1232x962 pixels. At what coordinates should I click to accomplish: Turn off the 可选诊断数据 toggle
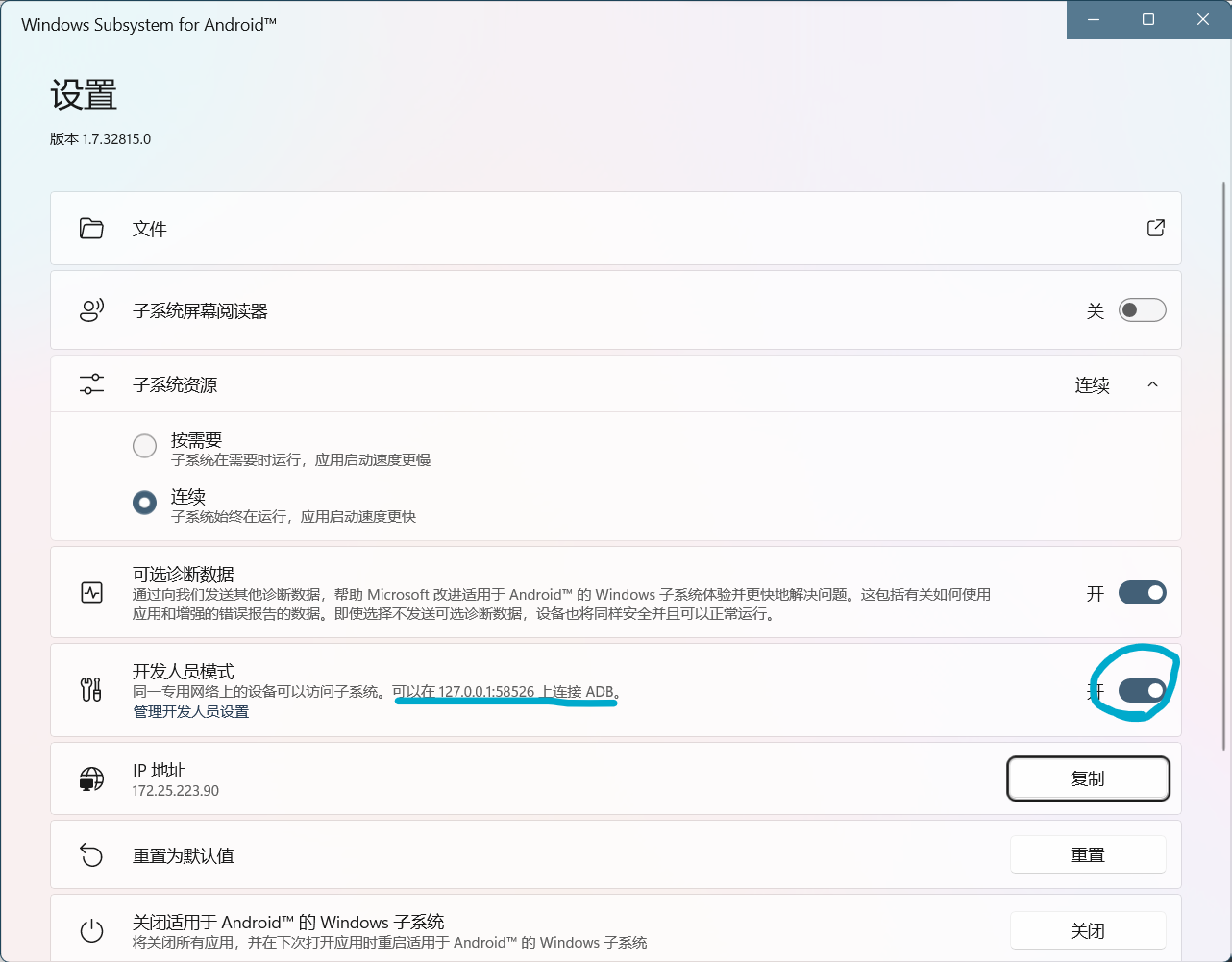pos(1142,593)
